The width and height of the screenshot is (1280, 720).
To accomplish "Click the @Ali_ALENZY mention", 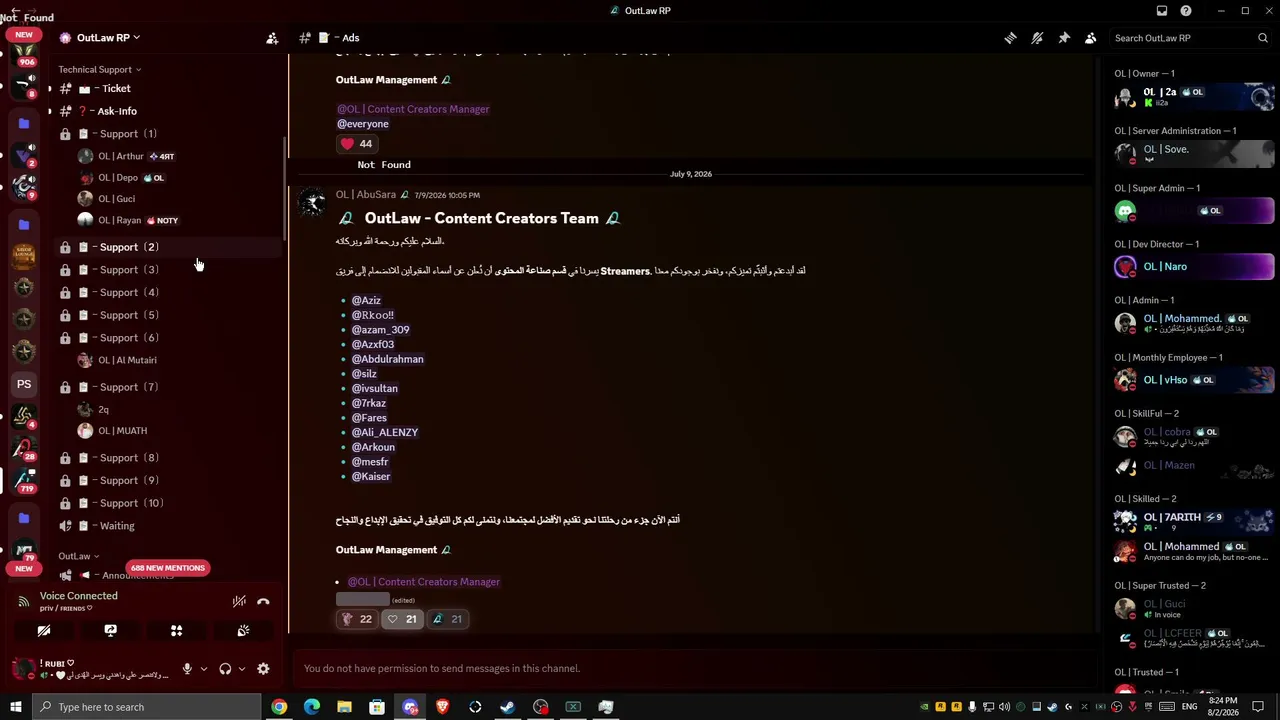I will click(x=385, y=433).
